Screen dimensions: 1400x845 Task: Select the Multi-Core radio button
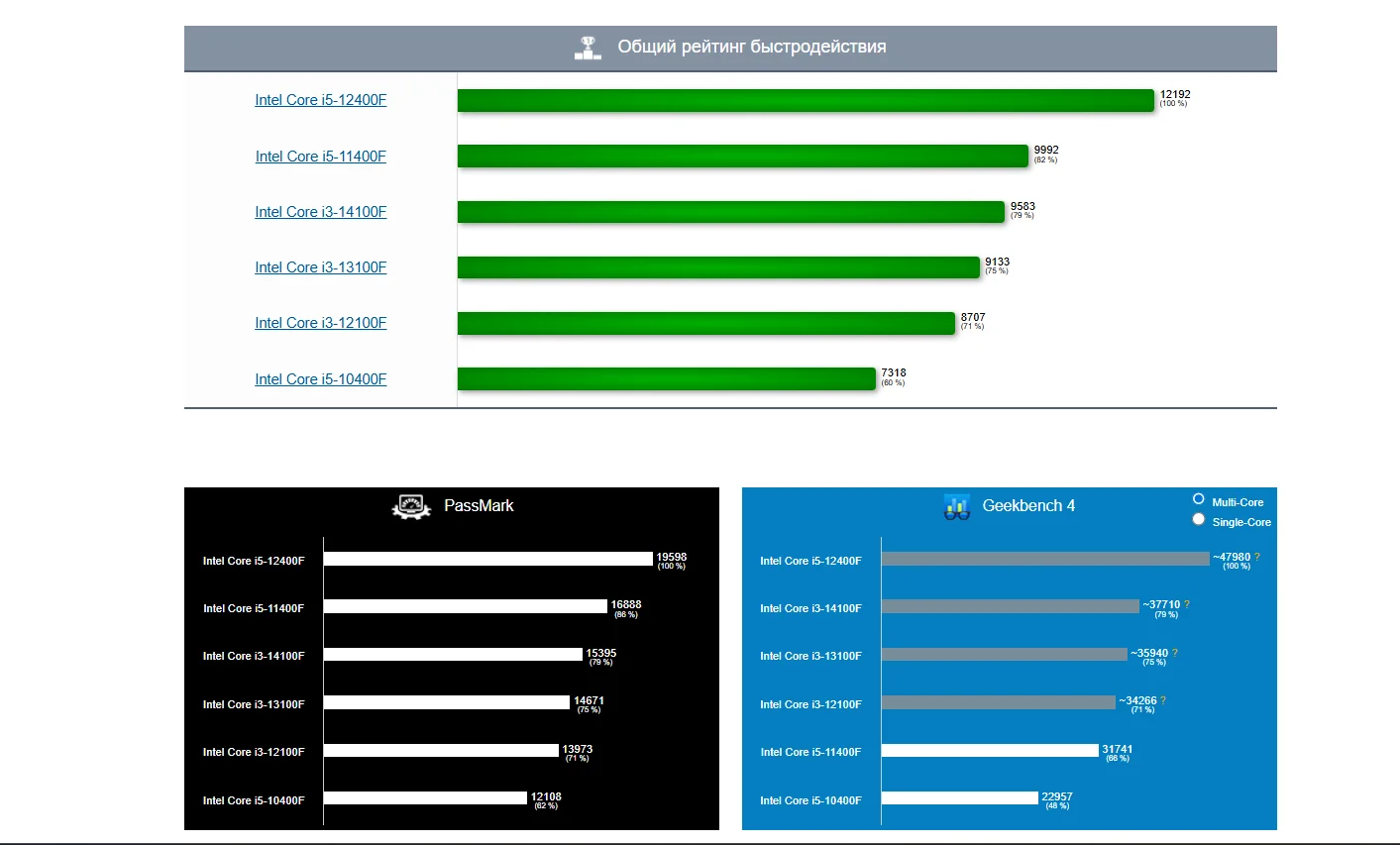(1199, 499)
